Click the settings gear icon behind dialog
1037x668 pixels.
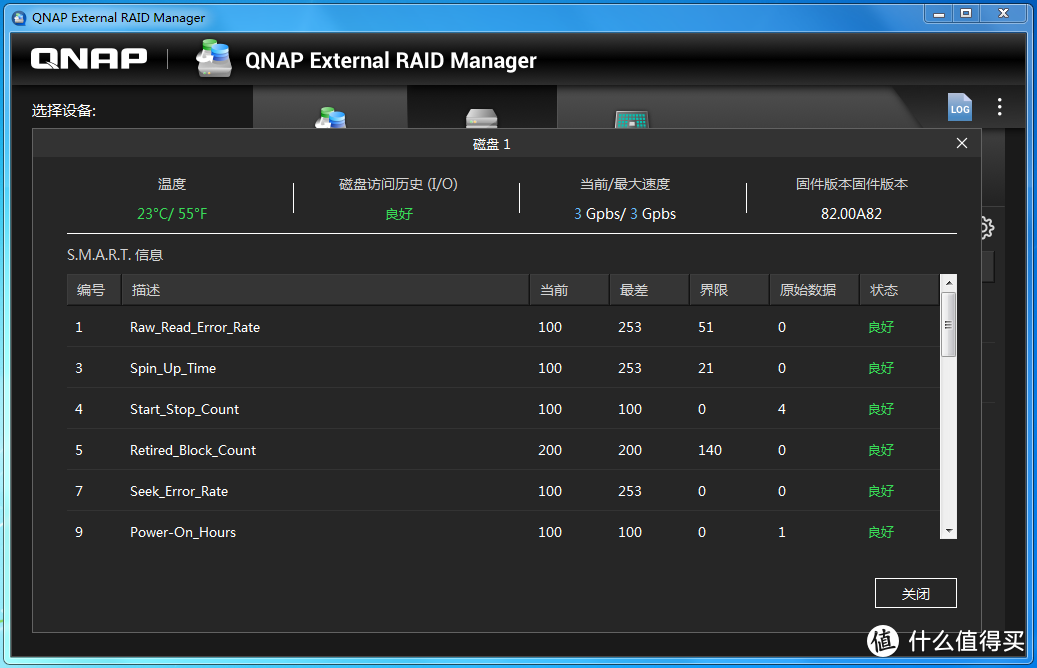pyautogui.click(x=987, y=228)
